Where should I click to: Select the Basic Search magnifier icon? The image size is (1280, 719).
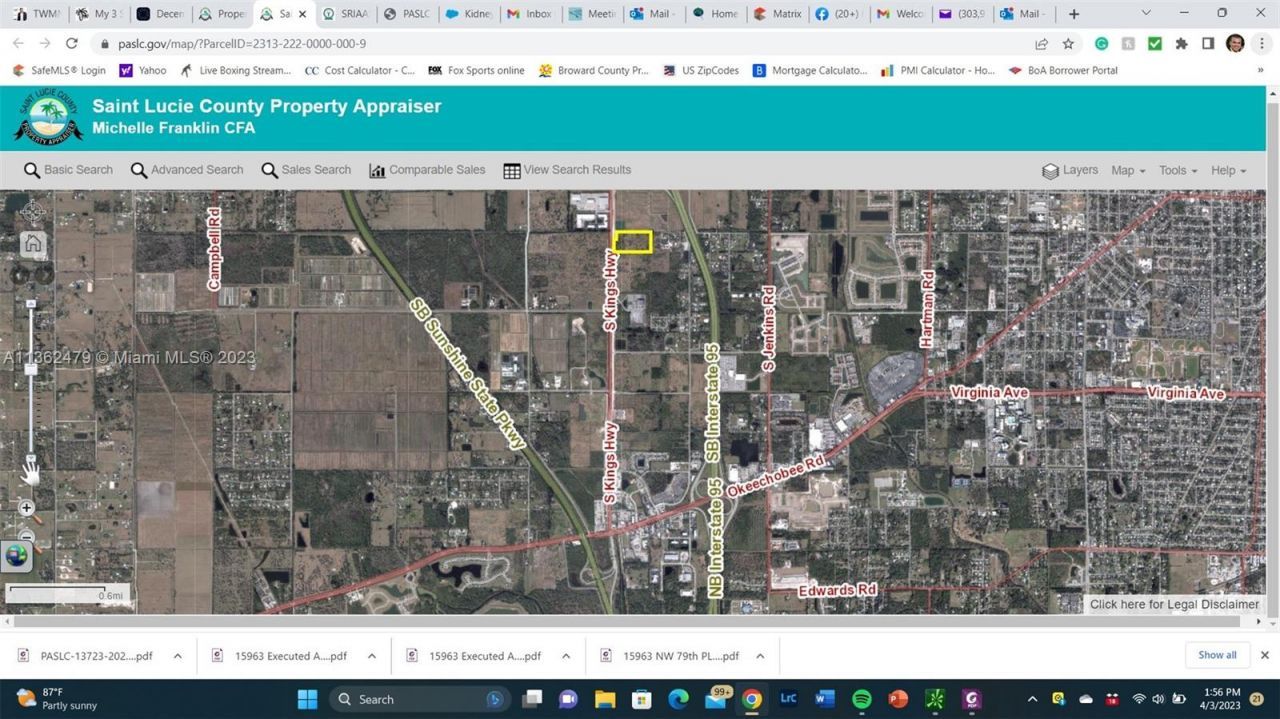pyautogui.click(x=30, y=170)
